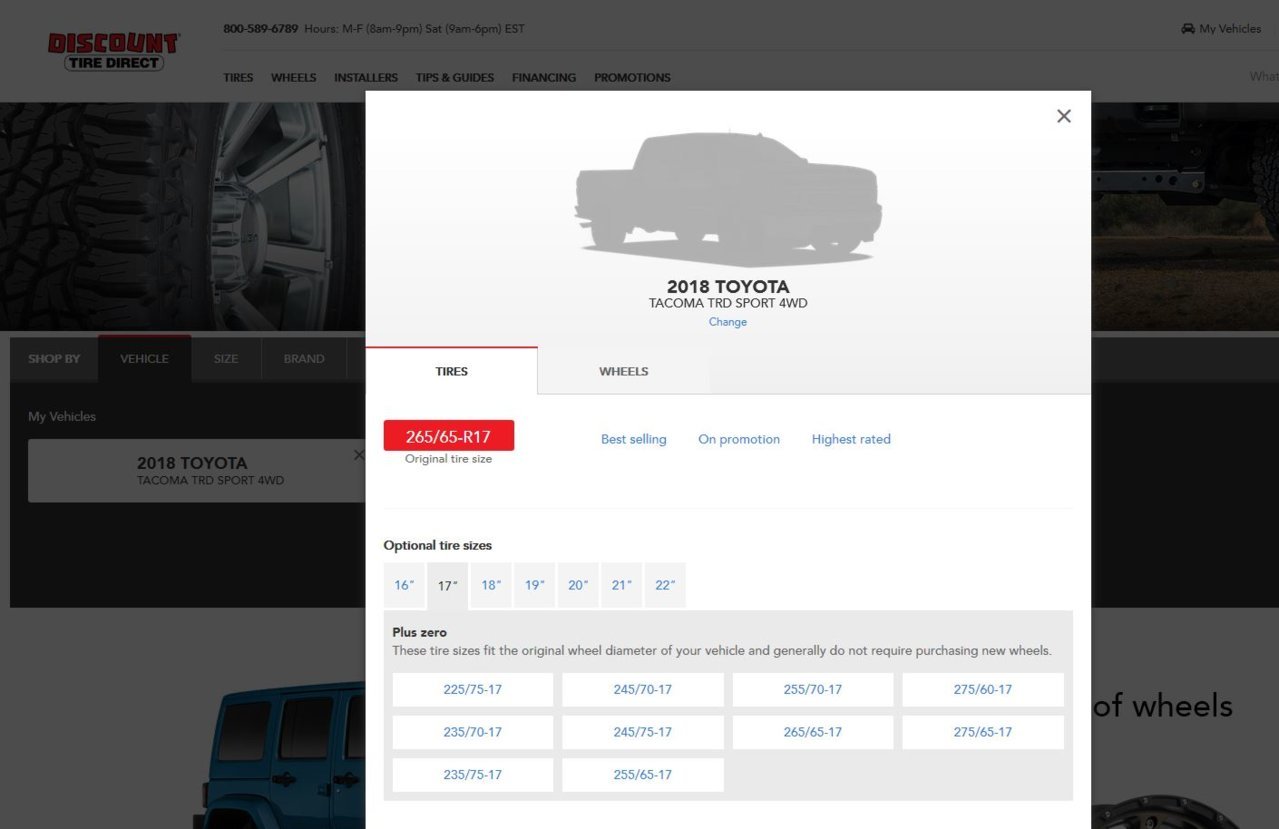Choose the 22" optional tire size tab

[665, 585]
